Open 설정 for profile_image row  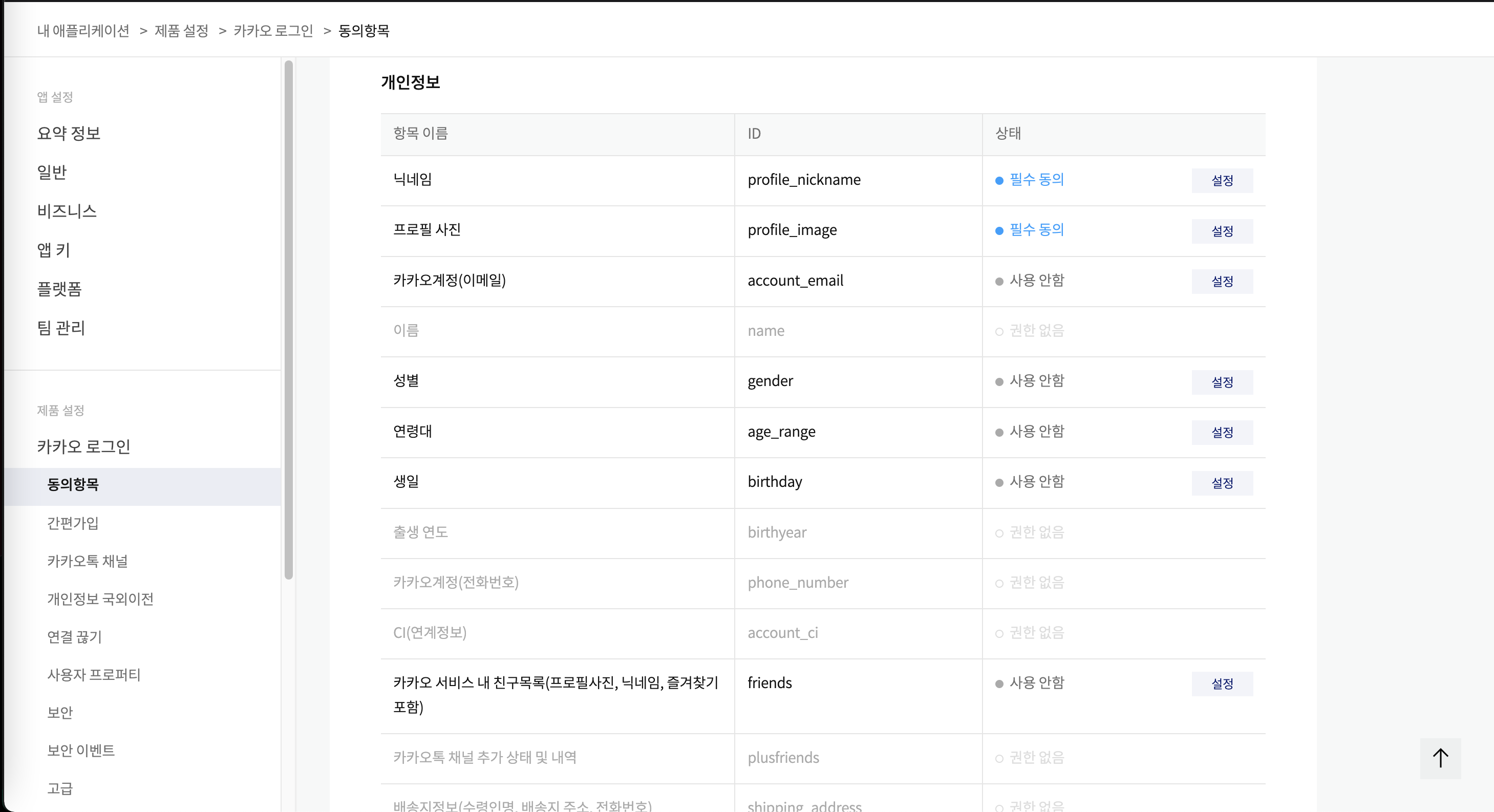pyautogui.click(x=1222, y=231)
